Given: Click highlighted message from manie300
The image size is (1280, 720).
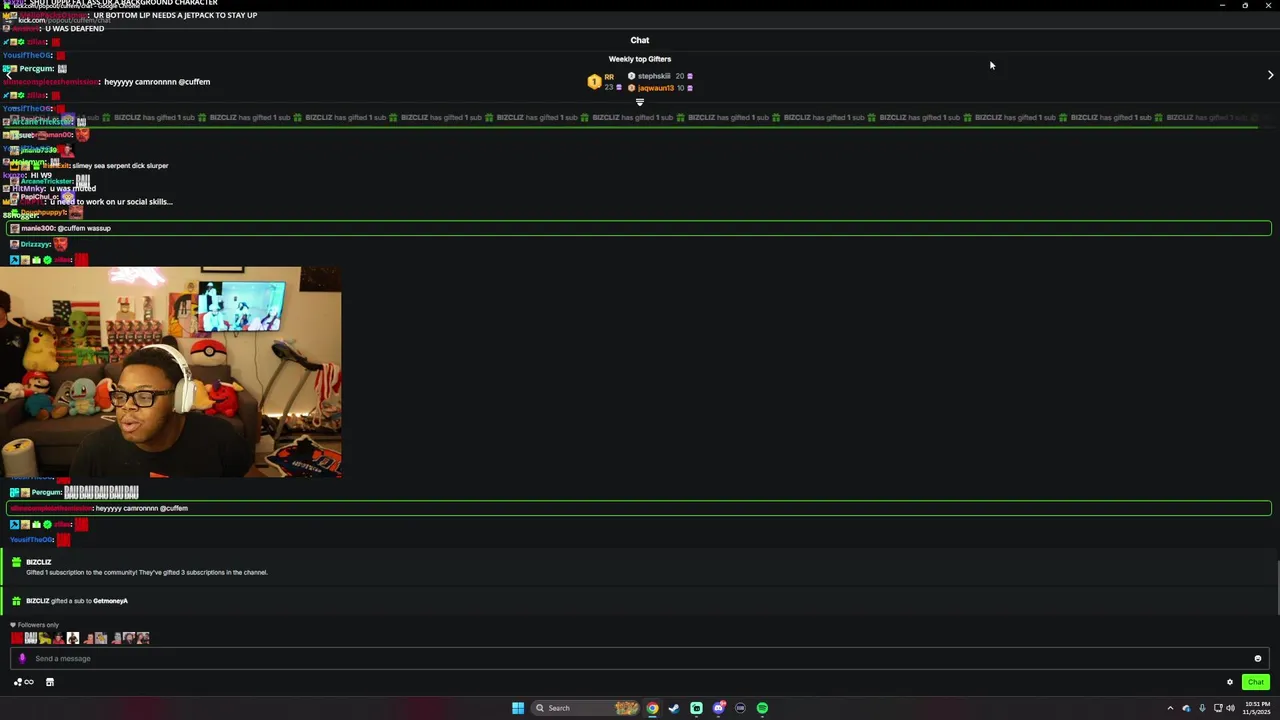Looking at the screenshot, I should pyautogui.click(x=638, y=228).
